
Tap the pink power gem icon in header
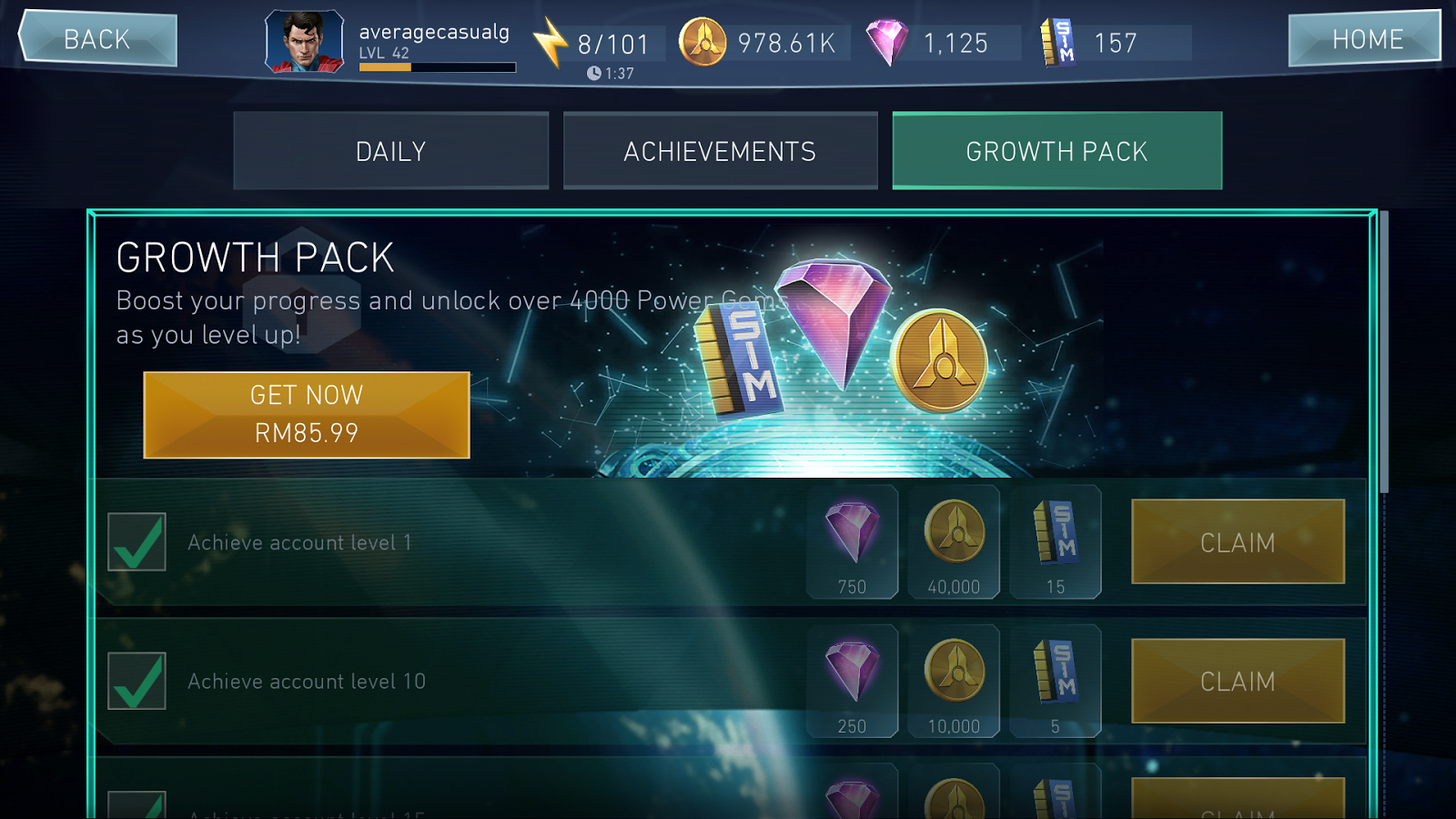coord(886,42)
